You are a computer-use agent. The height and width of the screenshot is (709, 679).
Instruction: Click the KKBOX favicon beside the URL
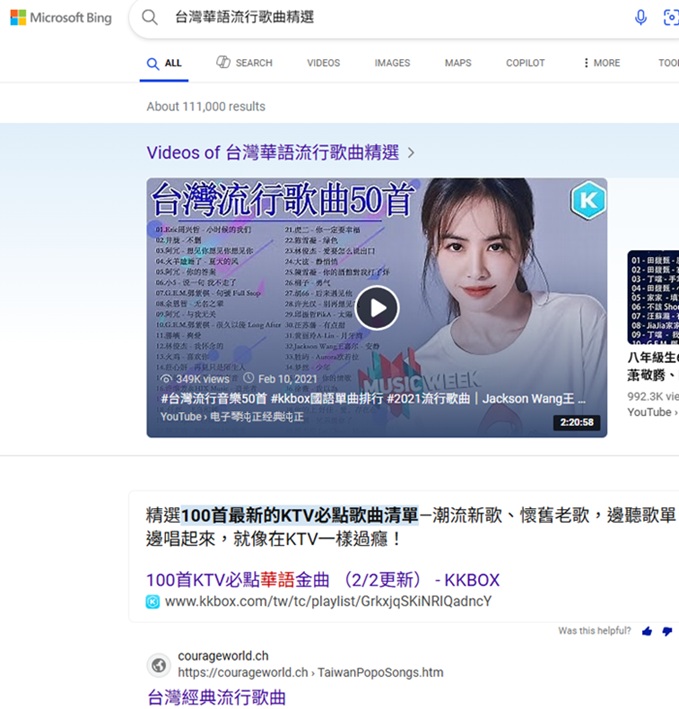coord(153,602)
